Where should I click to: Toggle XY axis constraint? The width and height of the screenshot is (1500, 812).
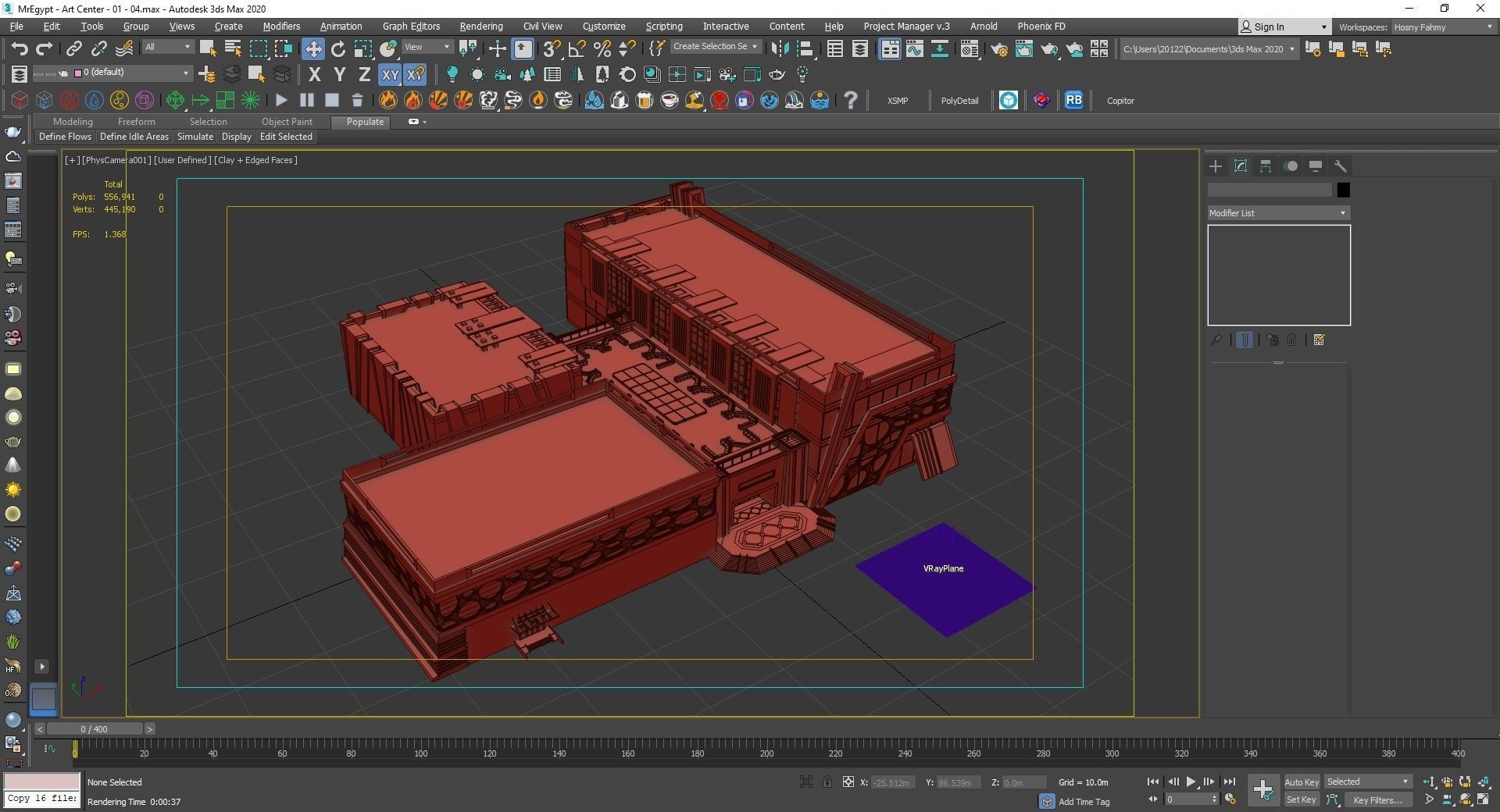click(x=389, y=75)
